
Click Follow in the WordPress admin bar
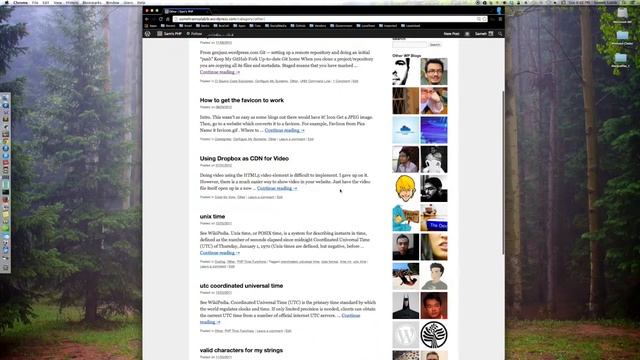click(x=194, y=34)
